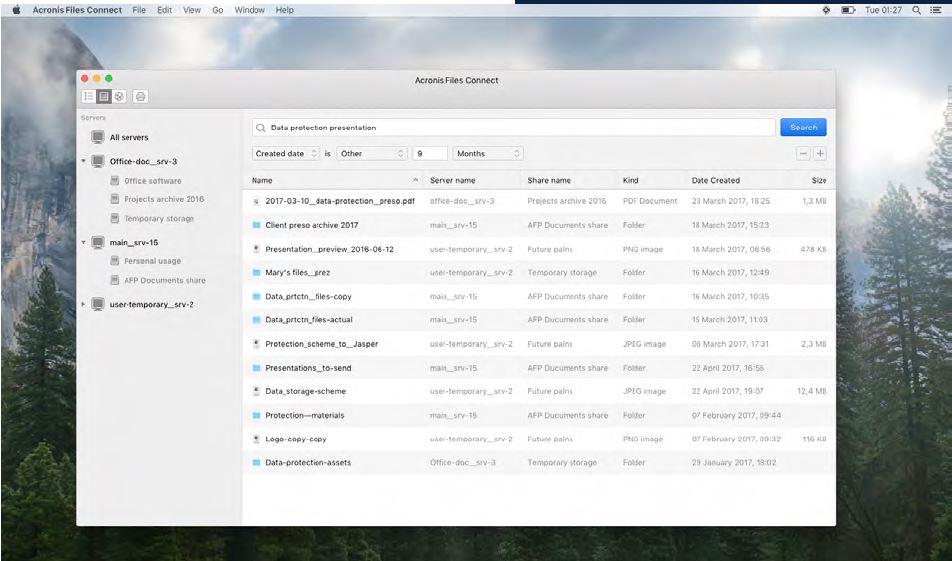The height and width of the screenshot is (561, 952).
Task: Click the magnifier icon in search field
Action: [260, 128]
